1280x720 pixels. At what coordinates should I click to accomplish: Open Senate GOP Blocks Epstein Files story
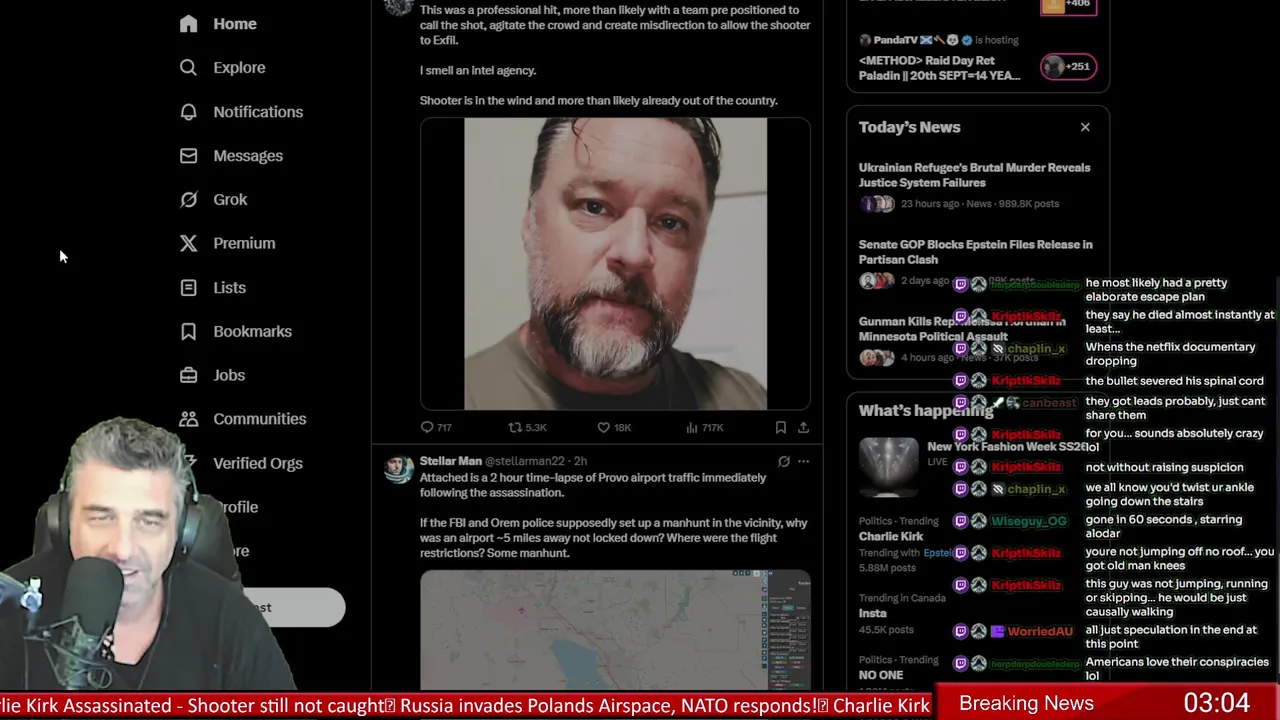point(975,252)
